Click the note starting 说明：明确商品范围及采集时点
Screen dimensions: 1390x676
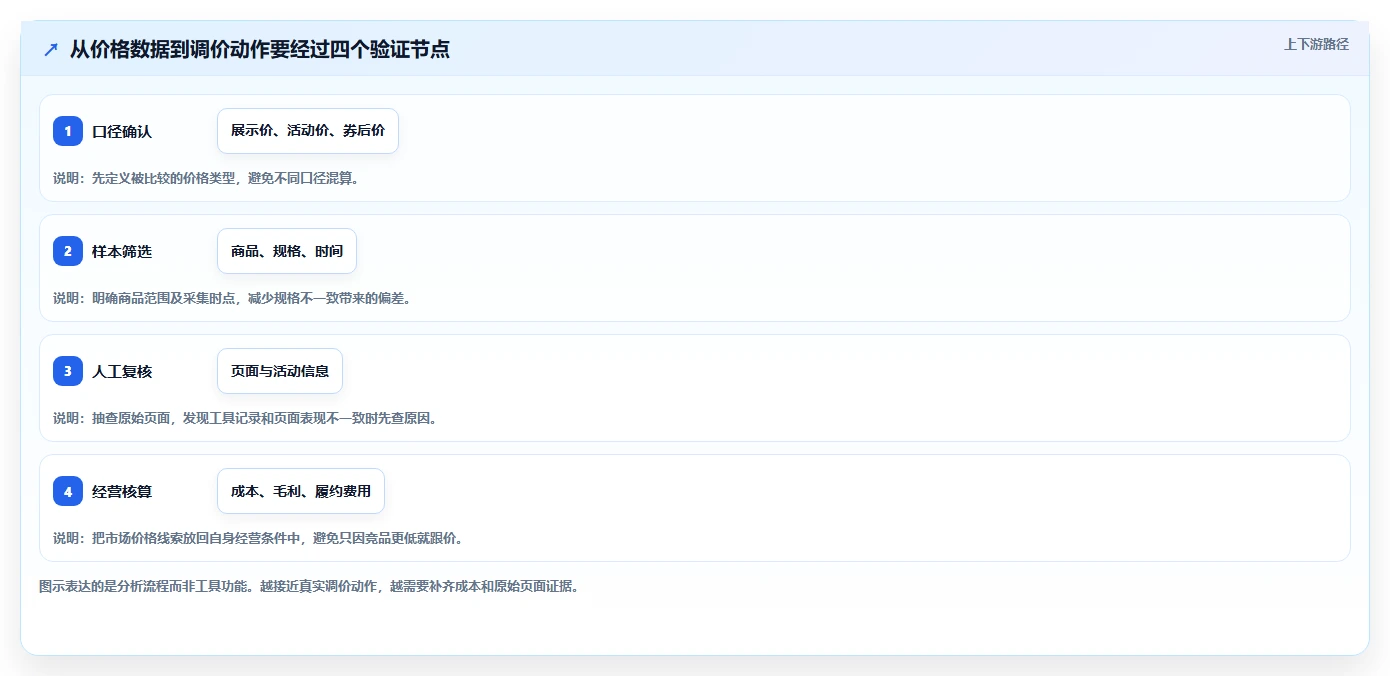232,298
